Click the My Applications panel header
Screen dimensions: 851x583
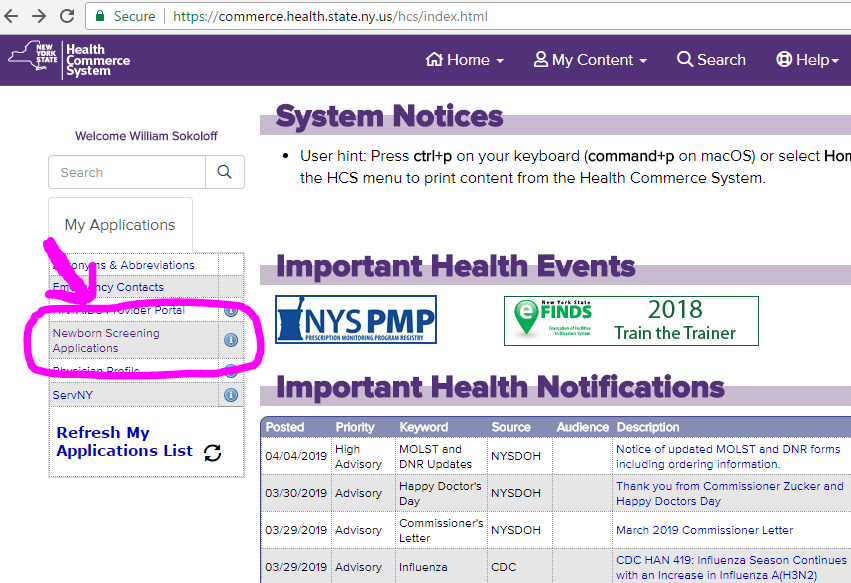point(120,225)
